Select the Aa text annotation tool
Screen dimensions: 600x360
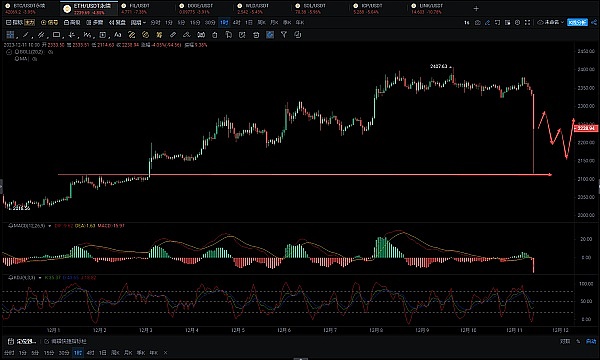pyautogui.click(x=117, y=35)
